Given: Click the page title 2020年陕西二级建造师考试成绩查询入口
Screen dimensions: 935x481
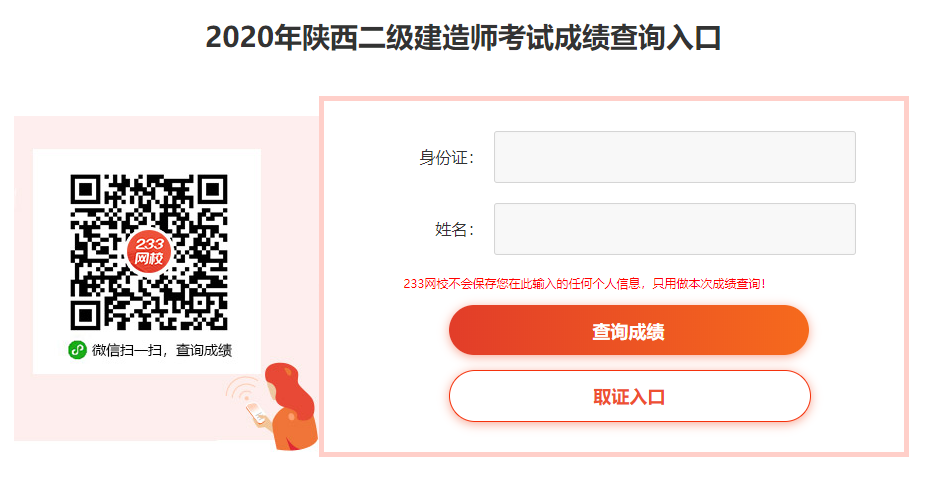Looking at the screenshot, I should 463,38.
